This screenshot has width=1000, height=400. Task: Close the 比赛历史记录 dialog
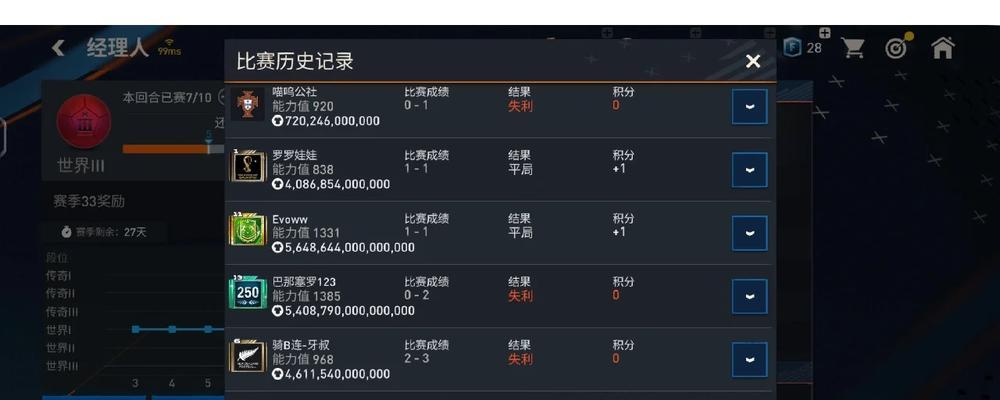pyautogui.click(x=753, y=62)
